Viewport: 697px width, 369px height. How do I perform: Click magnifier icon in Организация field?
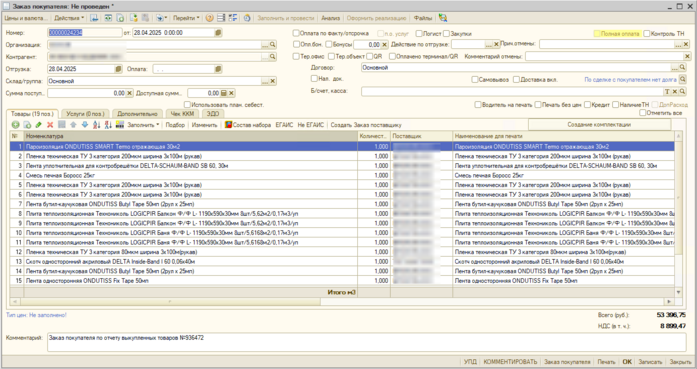tap(272, 44)
